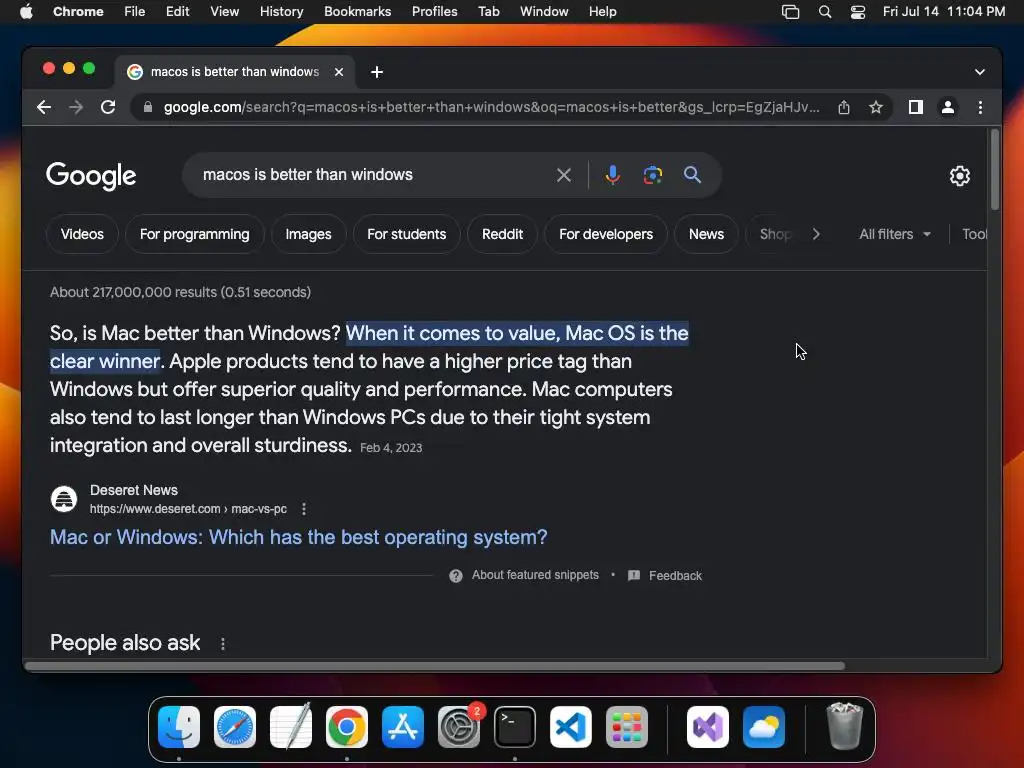Open Google quick settings gear

pos(959,176)
